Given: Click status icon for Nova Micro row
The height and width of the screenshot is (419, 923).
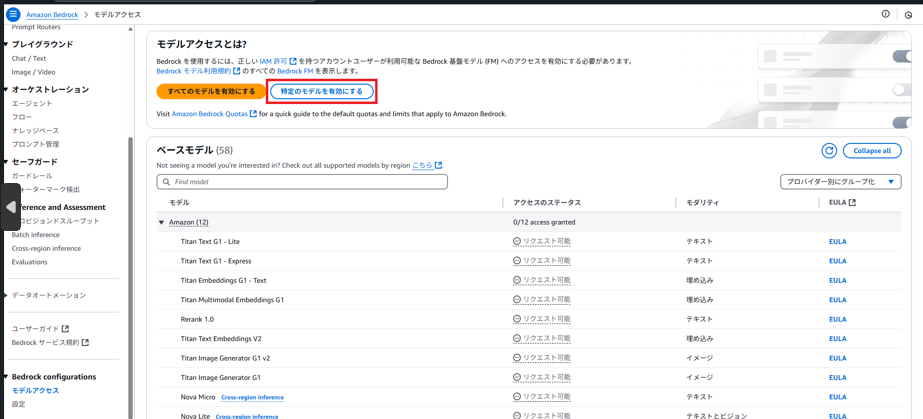Looking at the screenshot, I should pyautogui.click(x=517, y=397).
